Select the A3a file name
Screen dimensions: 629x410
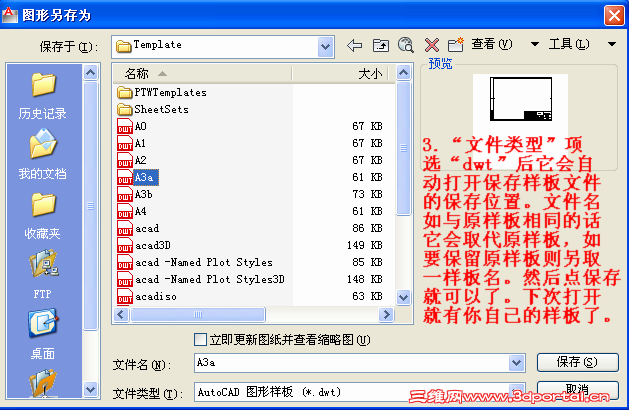pos(146,177)
